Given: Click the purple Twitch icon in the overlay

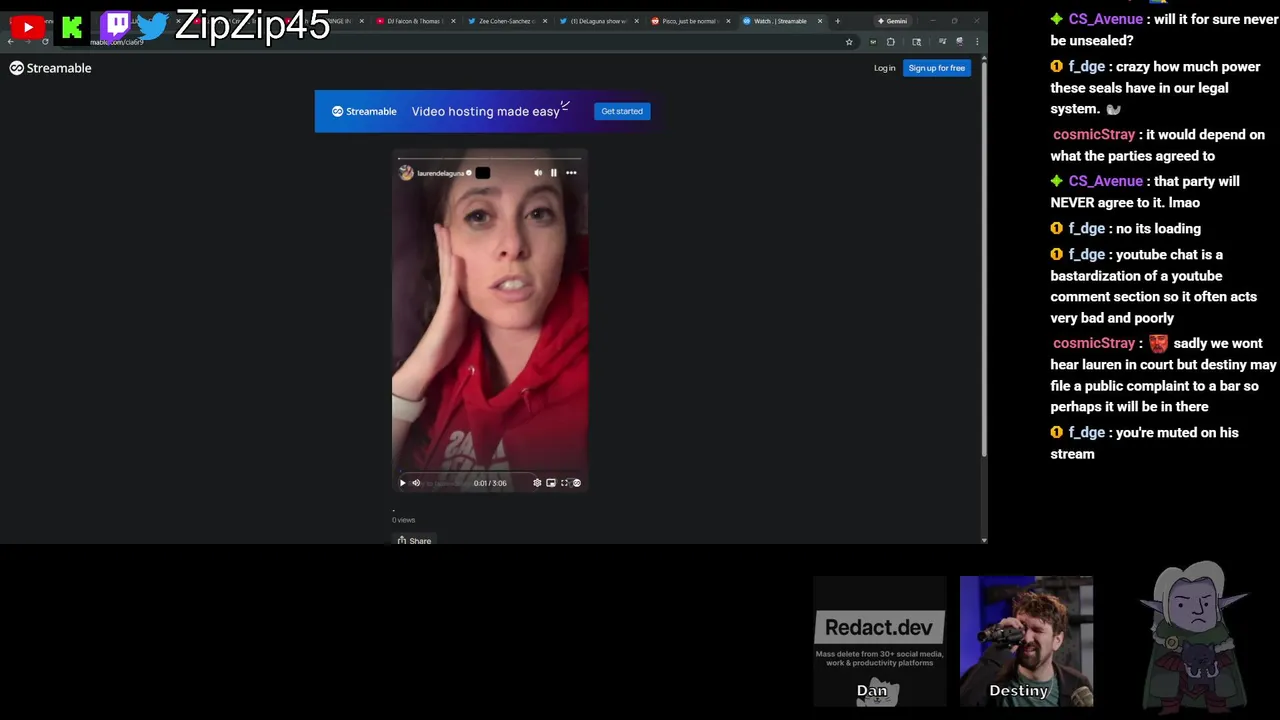Looking at the screenshot, I should [117, 25].
